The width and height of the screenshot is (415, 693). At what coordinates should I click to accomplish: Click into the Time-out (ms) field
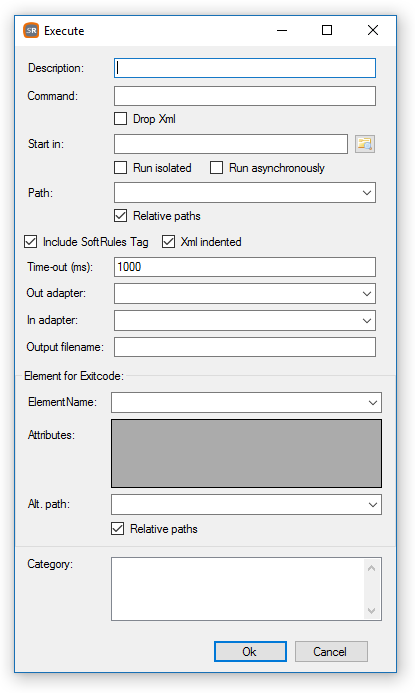click(245, 267)
